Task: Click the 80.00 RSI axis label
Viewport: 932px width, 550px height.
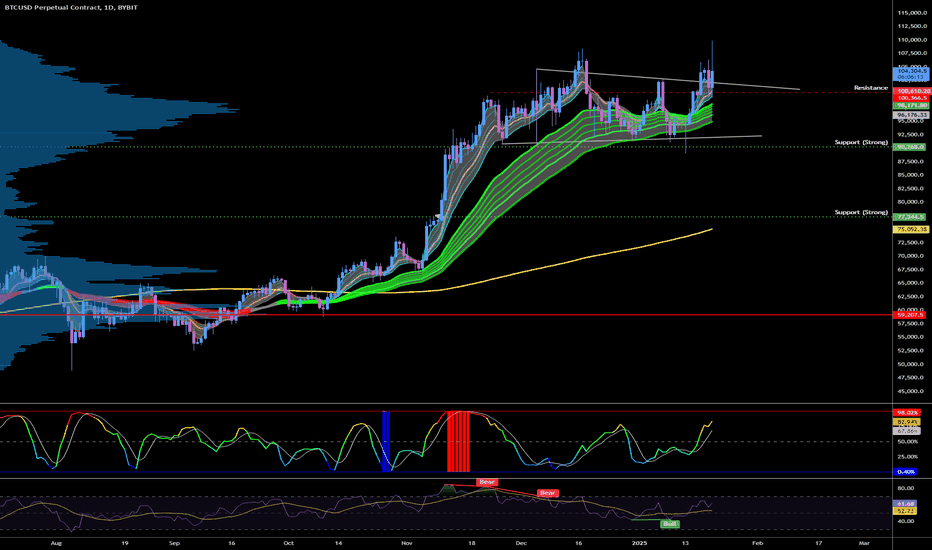Action: click(906, 489)
